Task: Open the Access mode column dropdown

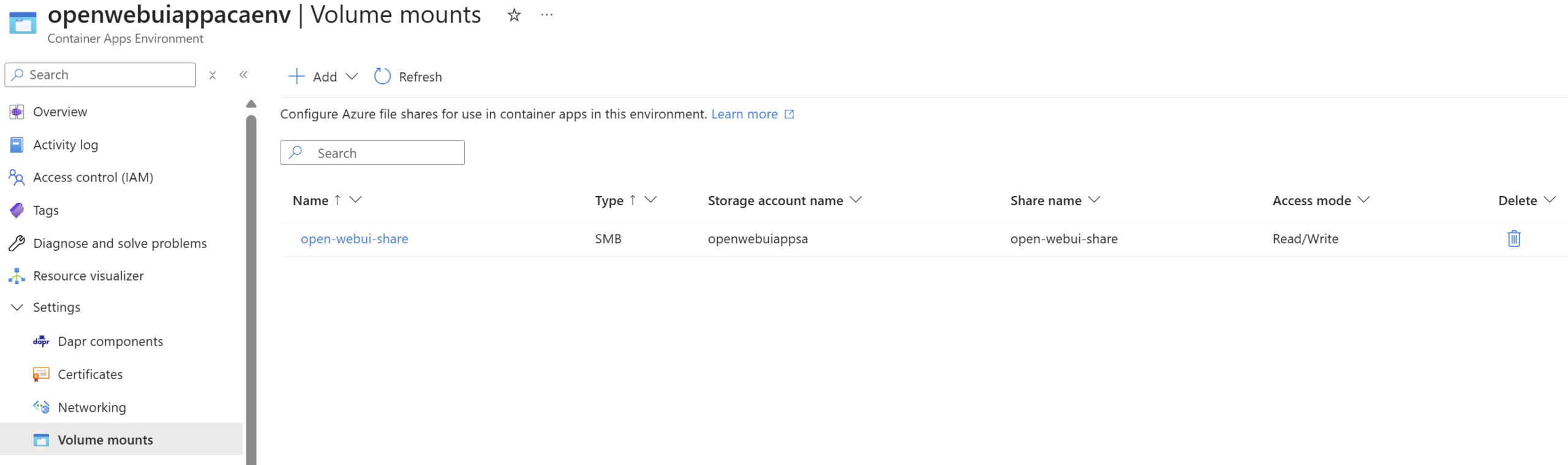Action: (1363, 200)
